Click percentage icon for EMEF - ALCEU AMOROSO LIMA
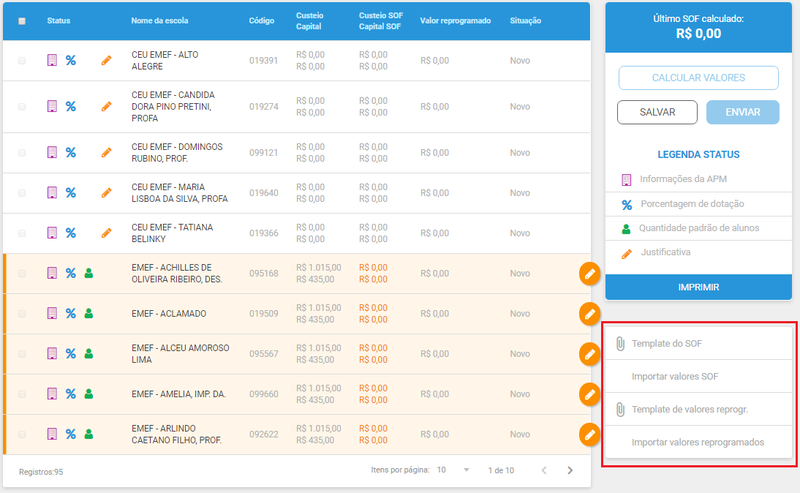This screenshot has width=800, height=493. pyautogui.click(x=70, y=353)
